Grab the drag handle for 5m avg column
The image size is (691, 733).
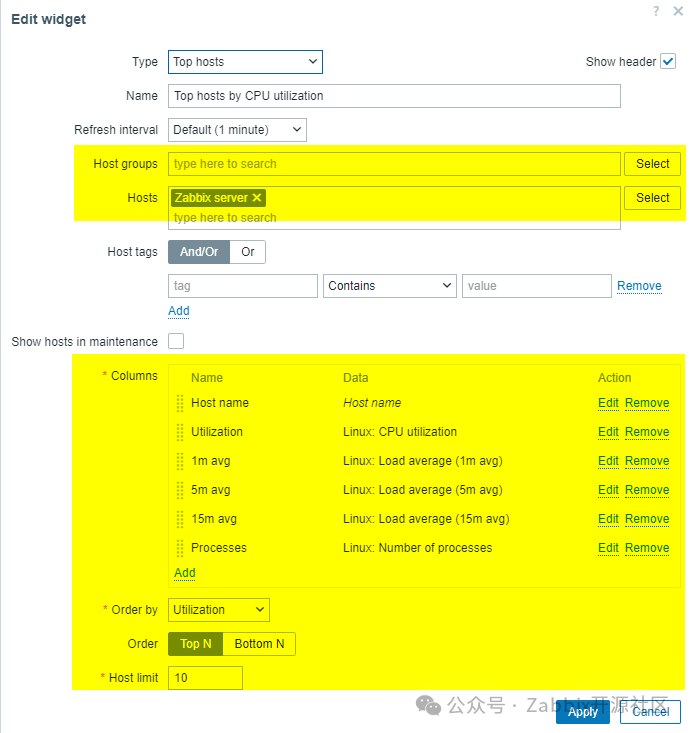point(180,490)
